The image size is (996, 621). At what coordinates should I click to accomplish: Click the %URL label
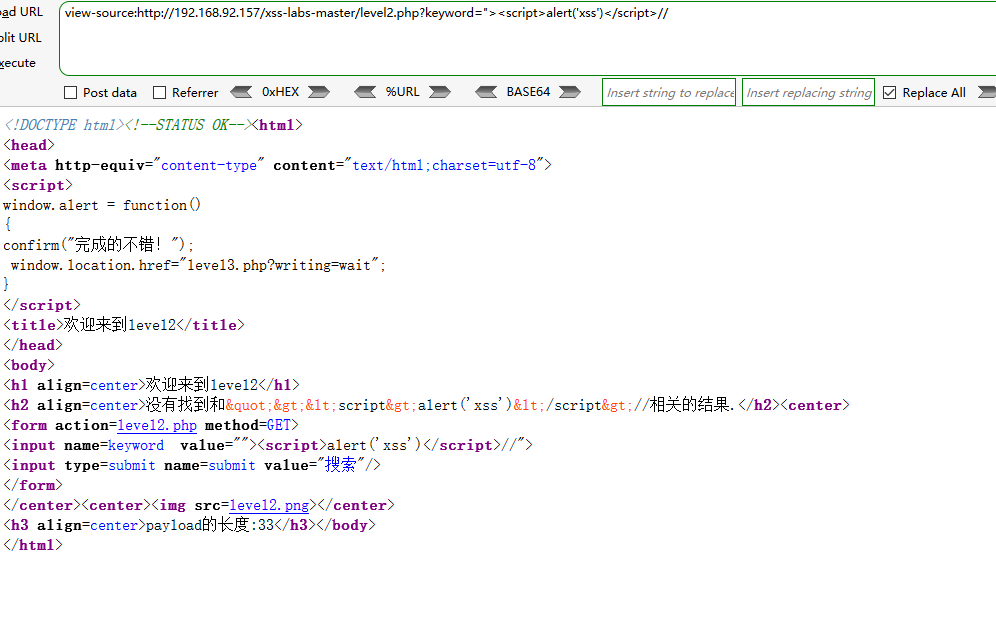[402, 92]
